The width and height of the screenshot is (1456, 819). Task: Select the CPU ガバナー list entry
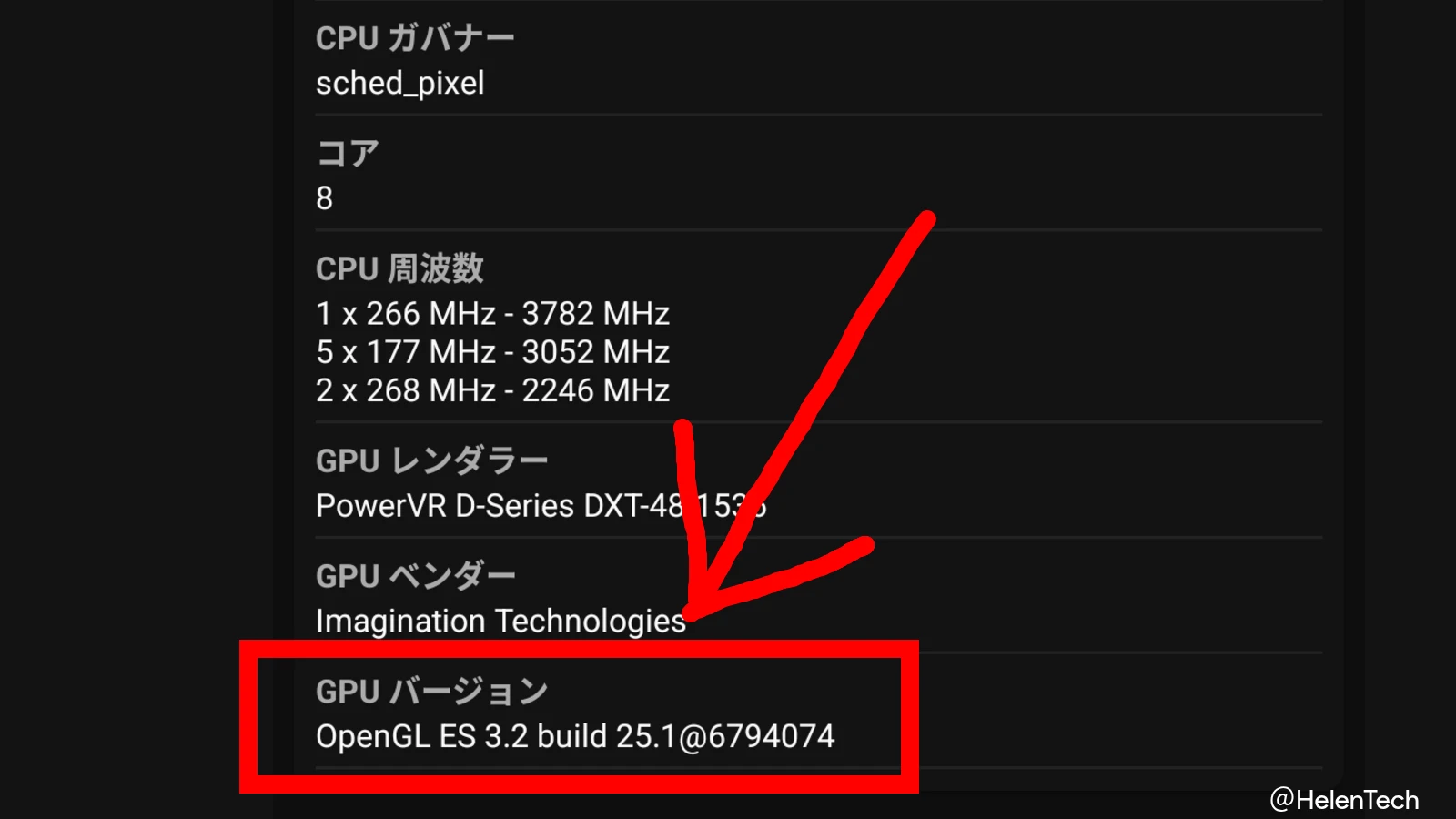click(414, 36)
